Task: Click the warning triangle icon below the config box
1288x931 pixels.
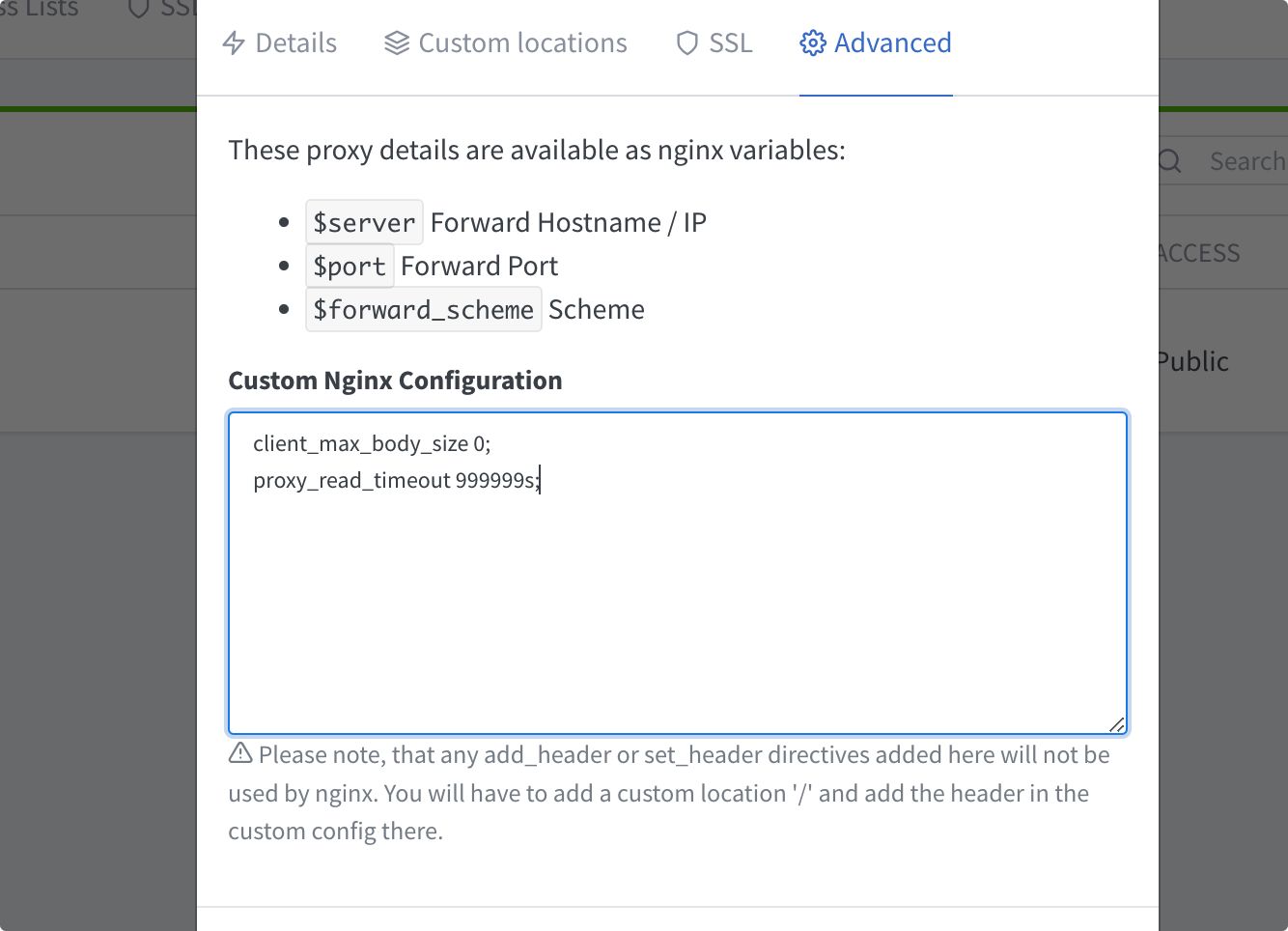Action: [x=238, y=753]
